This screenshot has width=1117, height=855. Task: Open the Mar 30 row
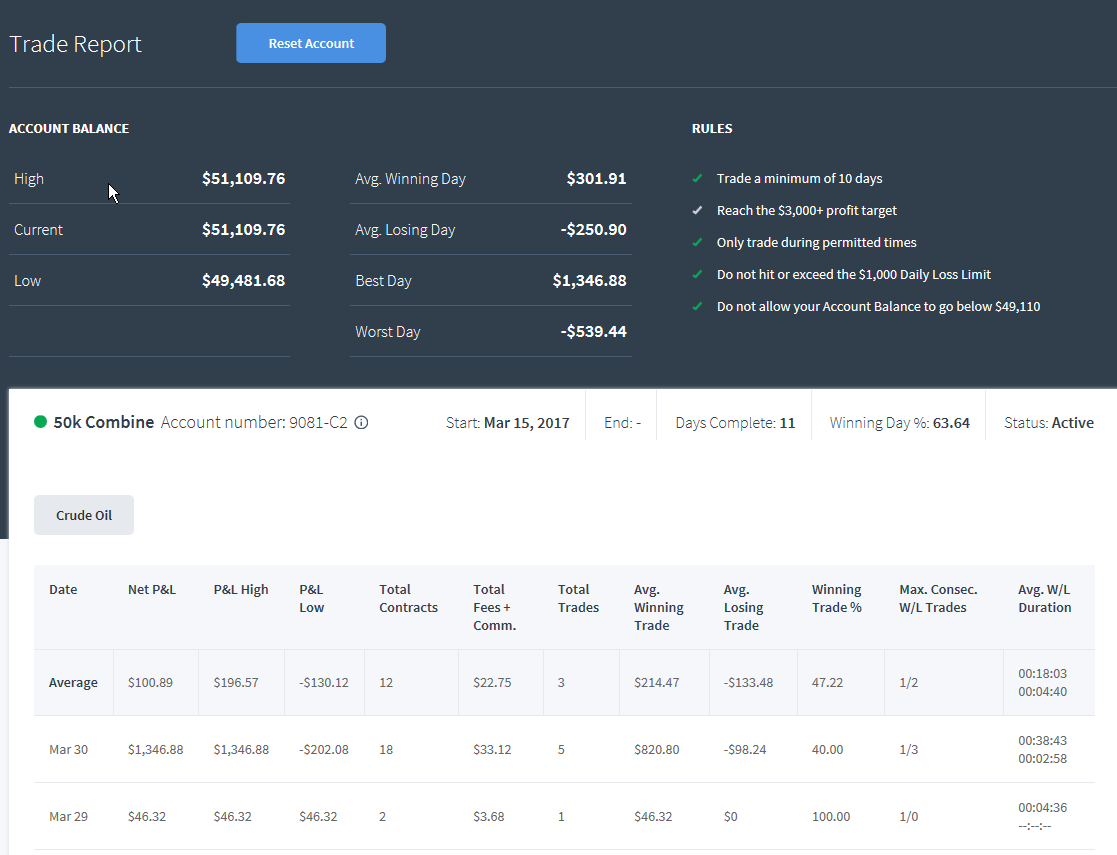click(564, 750)
